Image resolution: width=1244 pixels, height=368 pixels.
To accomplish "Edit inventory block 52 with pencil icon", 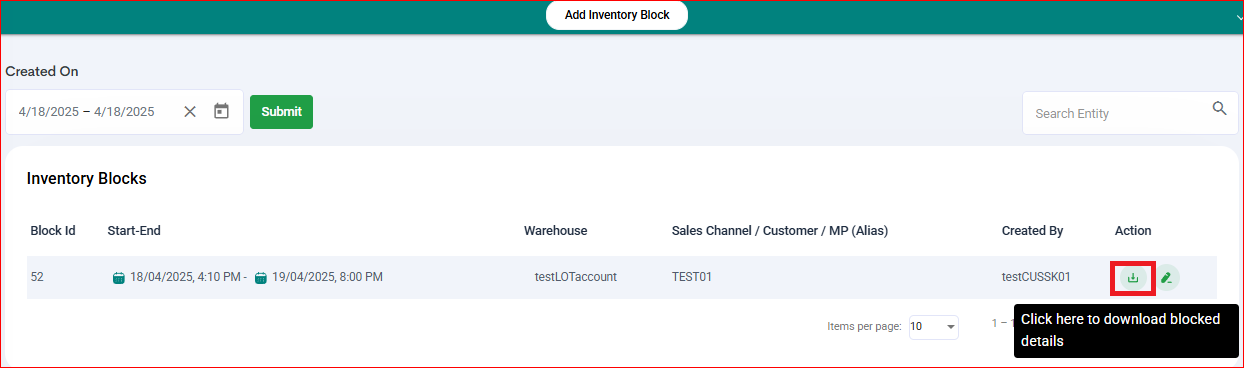I will pyautogui.click(x=1167, y=277).
